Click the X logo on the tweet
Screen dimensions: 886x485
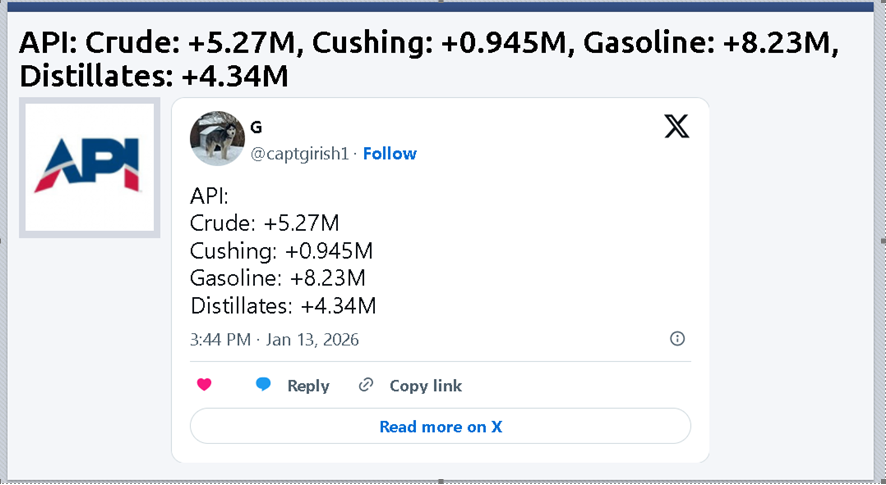pos(677,127)
